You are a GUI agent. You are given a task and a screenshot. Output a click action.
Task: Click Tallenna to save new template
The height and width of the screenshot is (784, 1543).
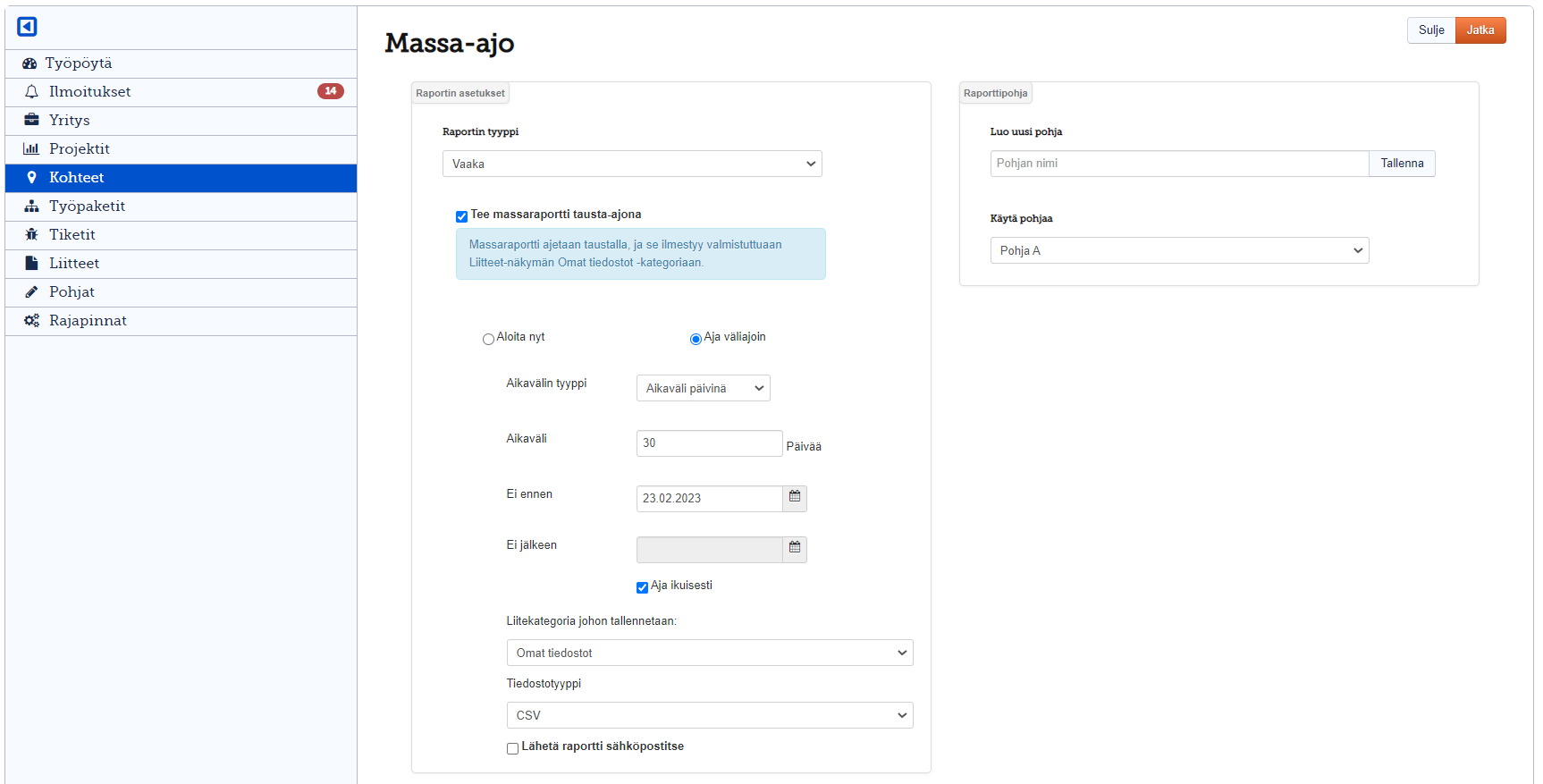pos(1402,164)
